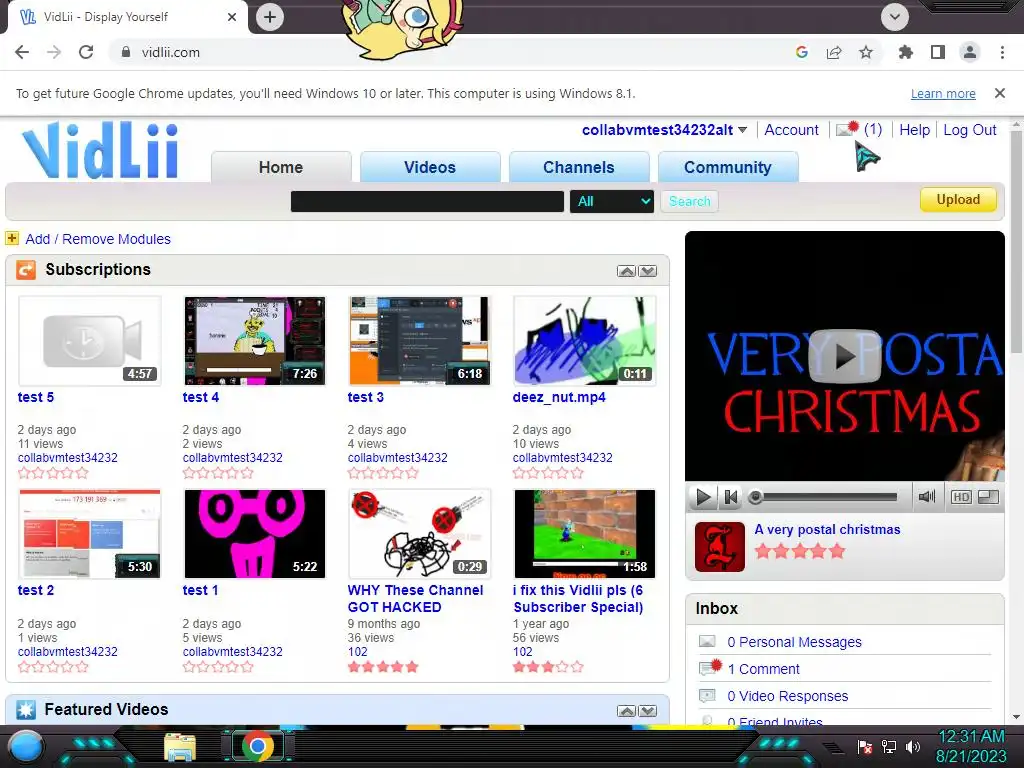Viewport: 1024px width, 768px height.
Task: Open the test 5 video thumbnail
Action: (x=89, y=340)
